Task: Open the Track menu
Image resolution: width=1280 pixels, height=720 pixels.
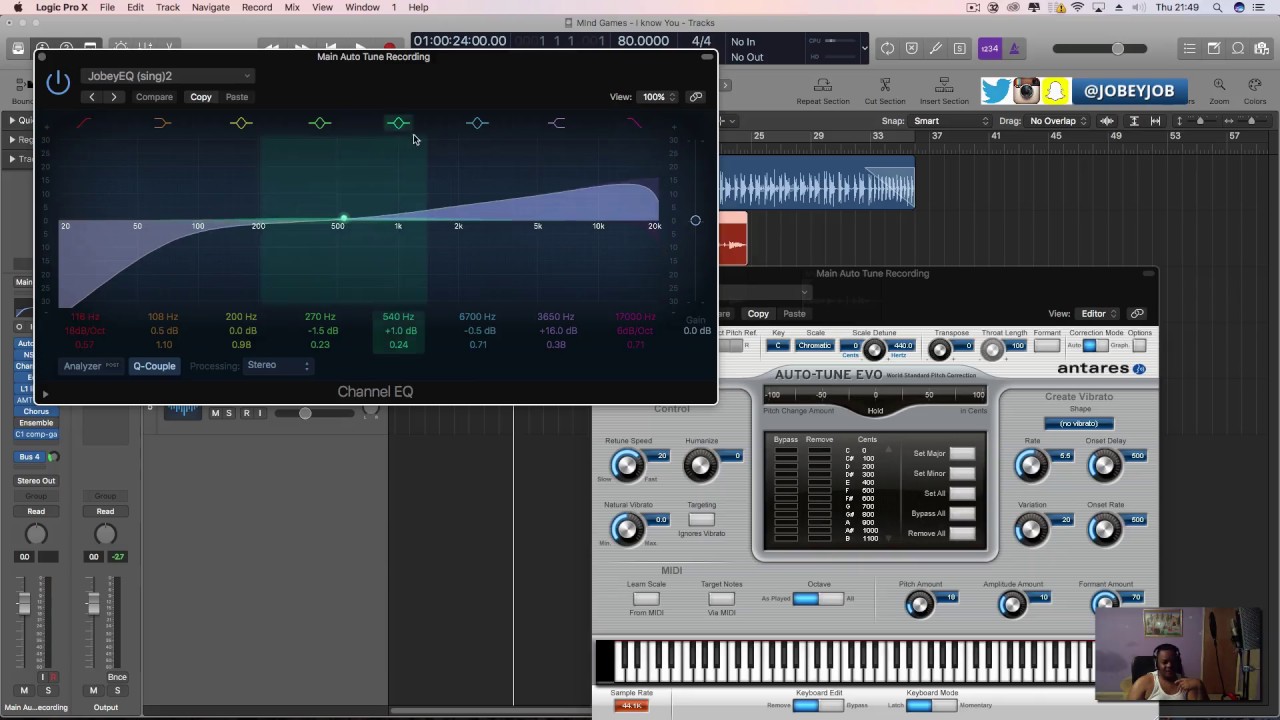Action: click(x=168, y=7)
